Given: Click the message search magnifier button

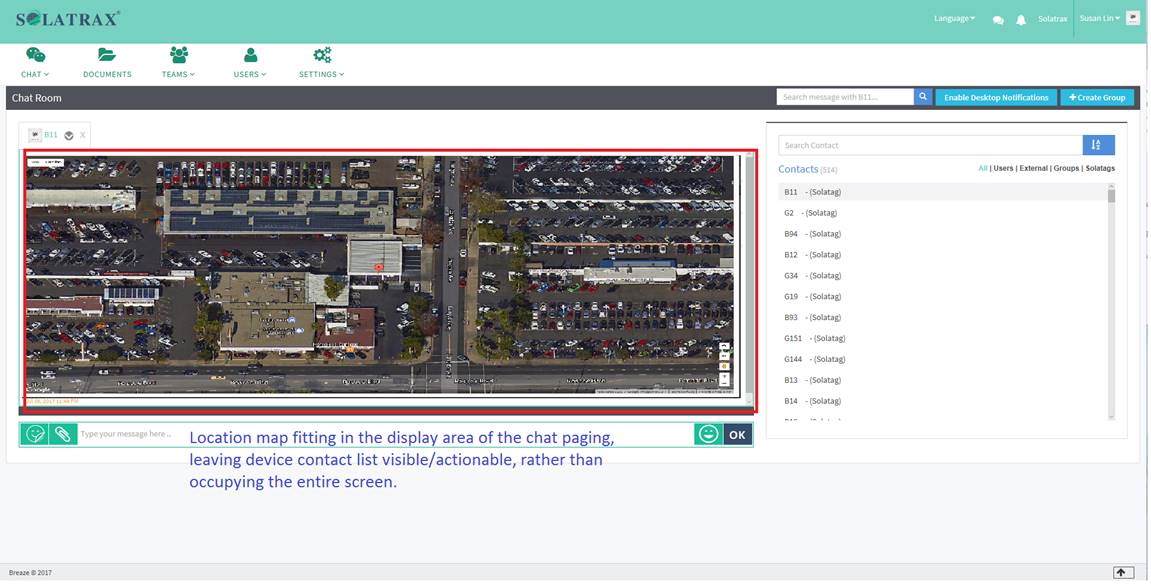Looking at the screenshot, I should [923, 97].
